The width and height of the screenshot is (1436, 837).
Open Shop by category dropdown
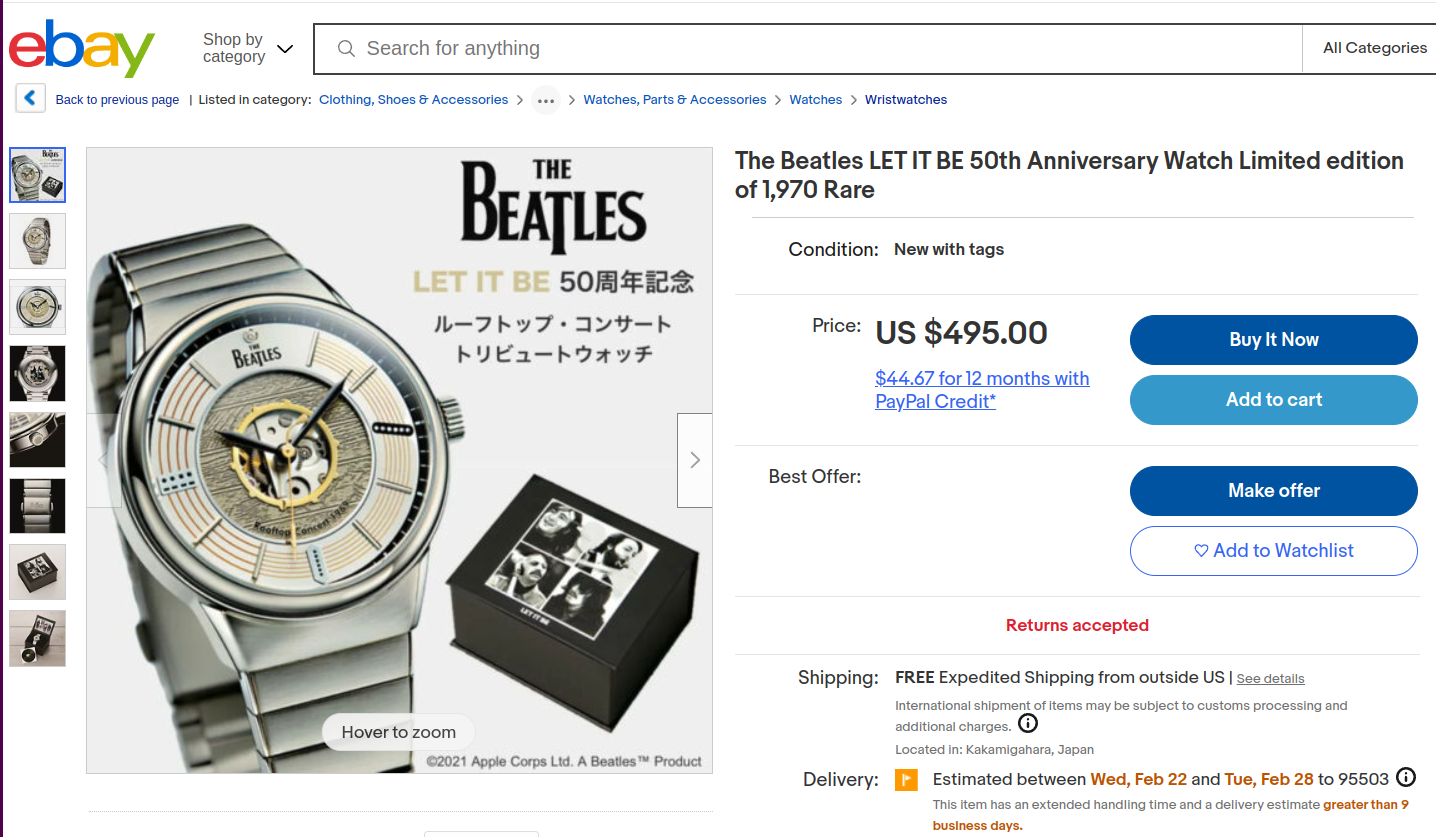[x=248, y=48]
